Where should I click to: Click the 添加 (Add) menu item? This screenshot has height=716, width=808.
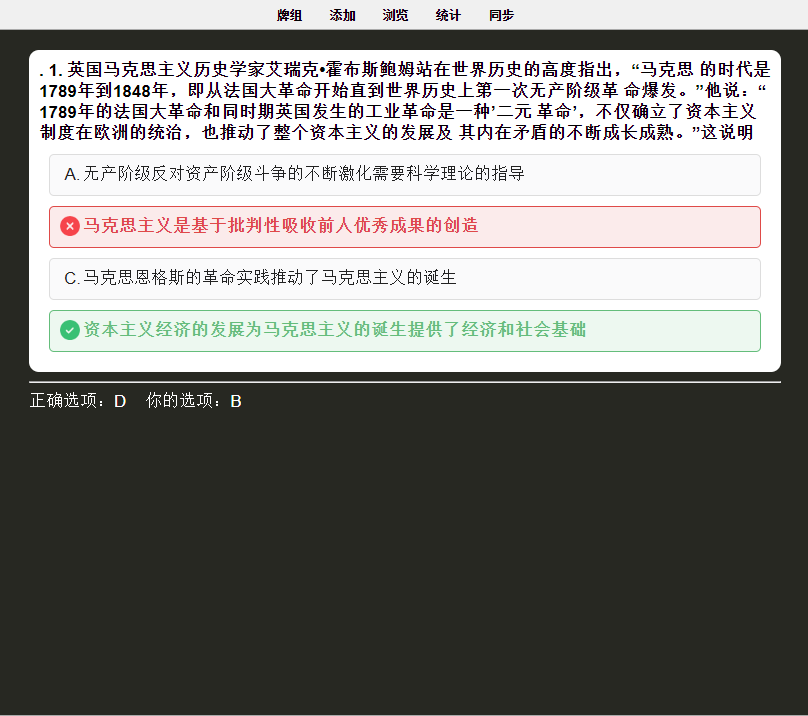click(342, 15)
